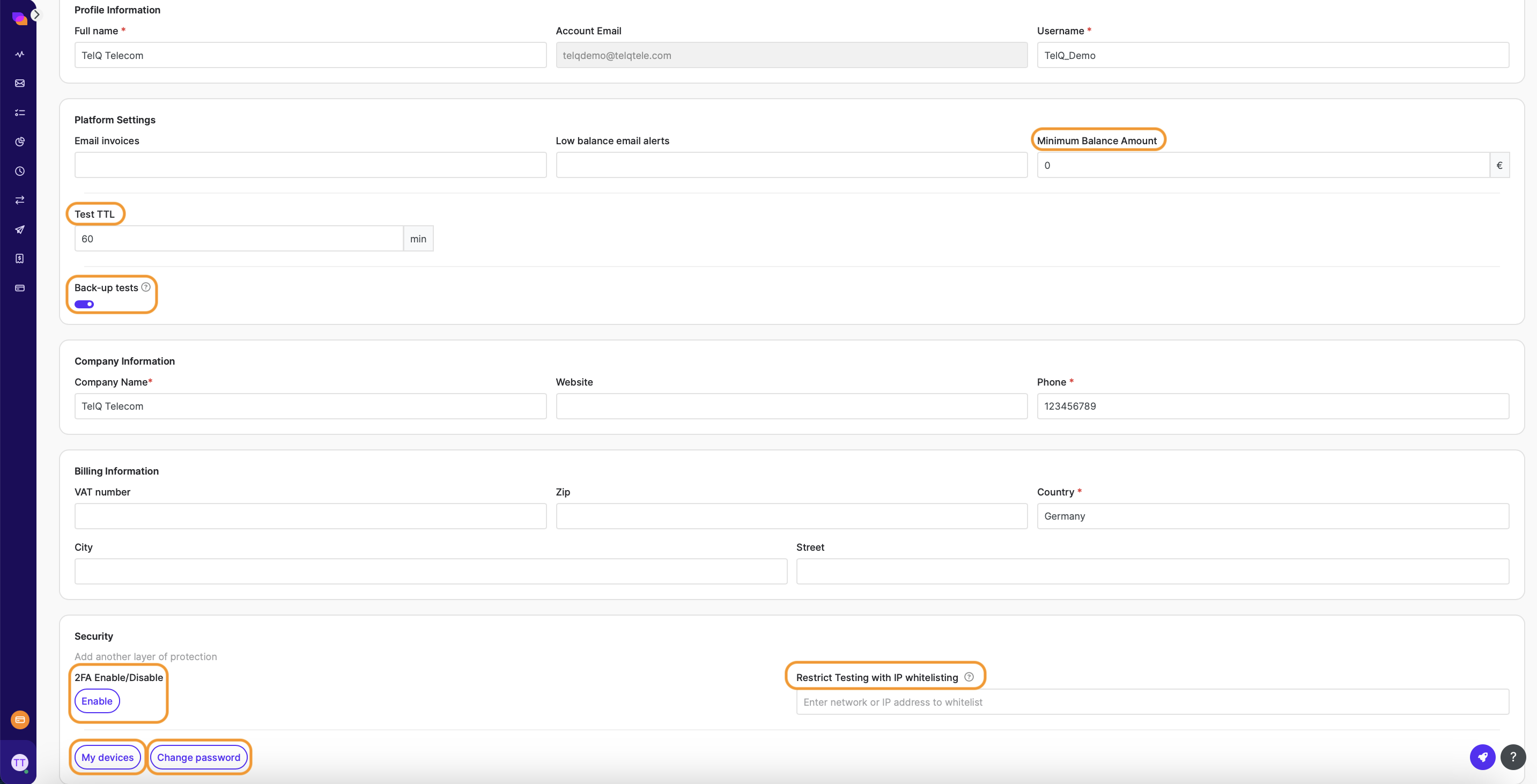Click the Back-up tests help tooltip icon
Screen dimensions: 1537x784
(x=145, y=287)
